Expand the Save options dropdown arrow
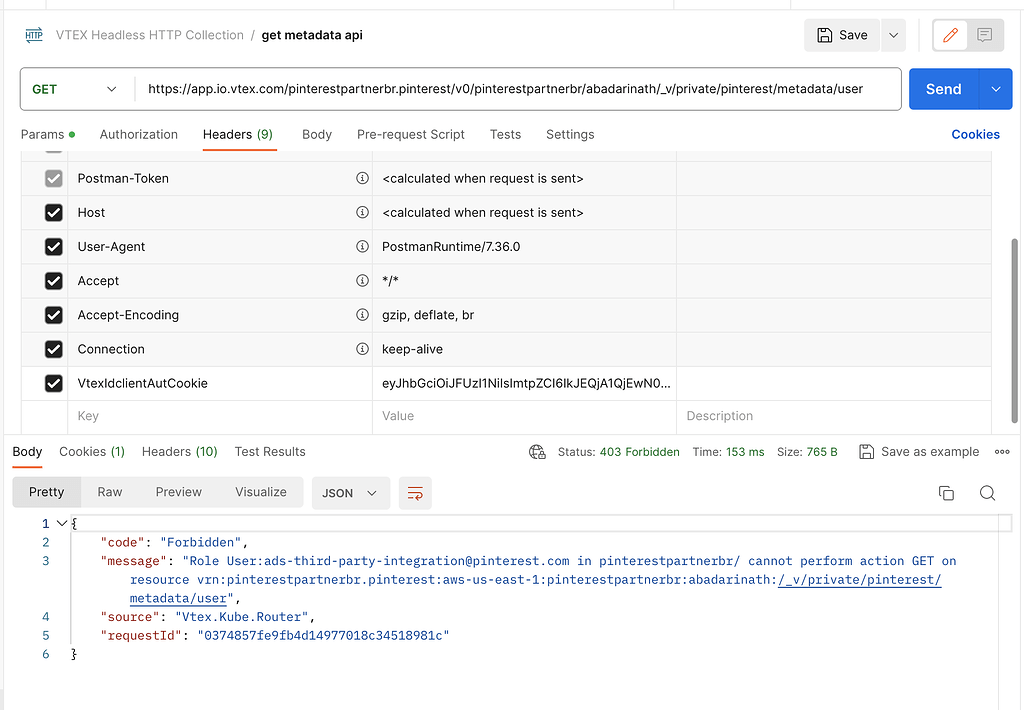1024x710 pixels. click(x=893, y=35)
